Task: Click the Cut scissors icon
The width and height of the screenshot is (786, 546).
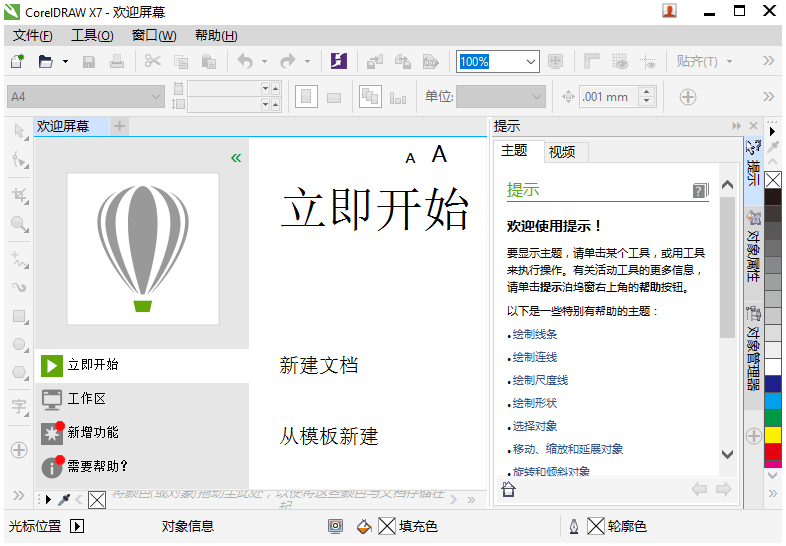Action: (152, 61)
